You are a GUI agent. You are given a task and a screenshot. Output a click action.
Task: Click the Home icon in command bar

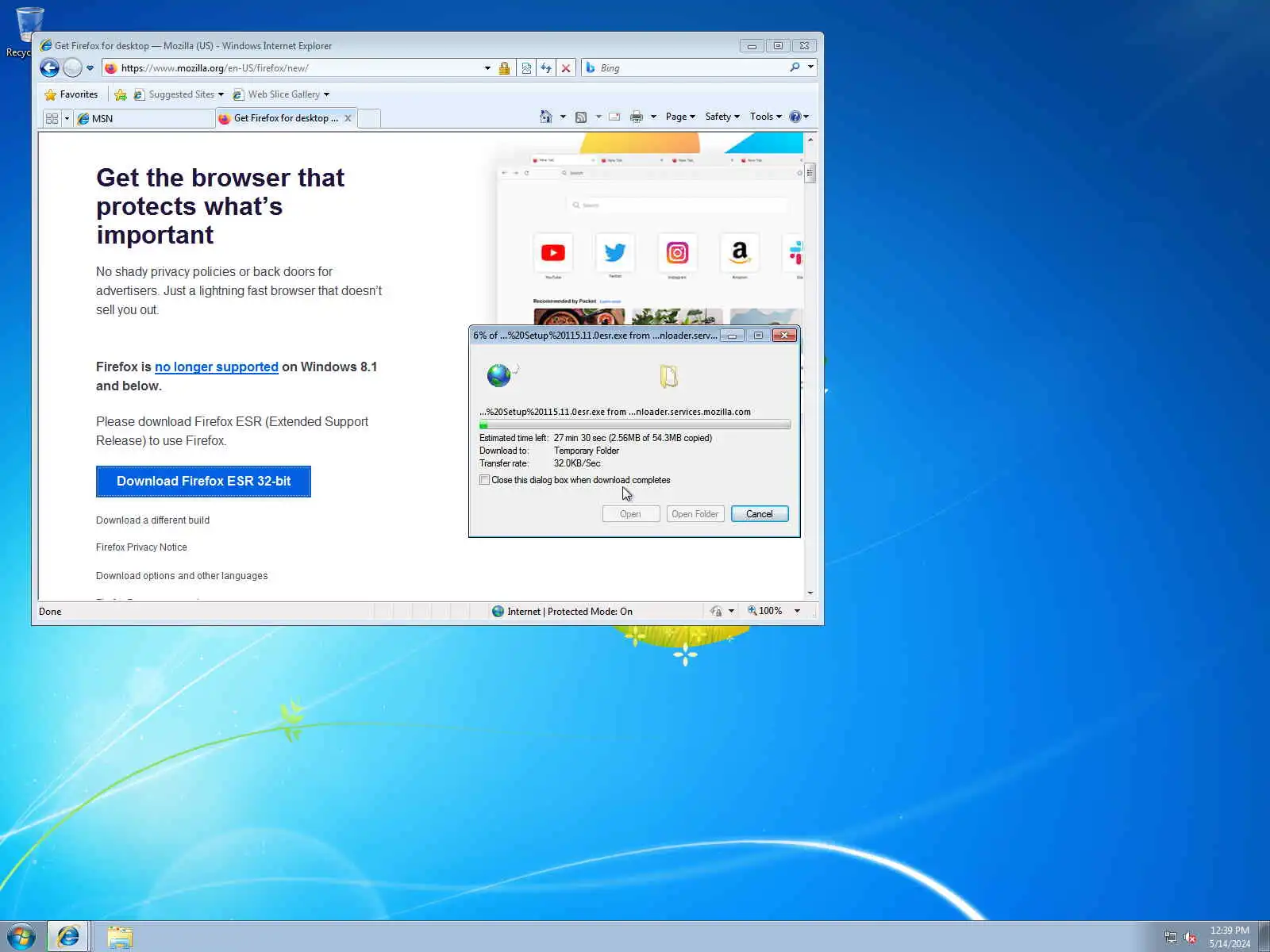click(x=546, y=117)
